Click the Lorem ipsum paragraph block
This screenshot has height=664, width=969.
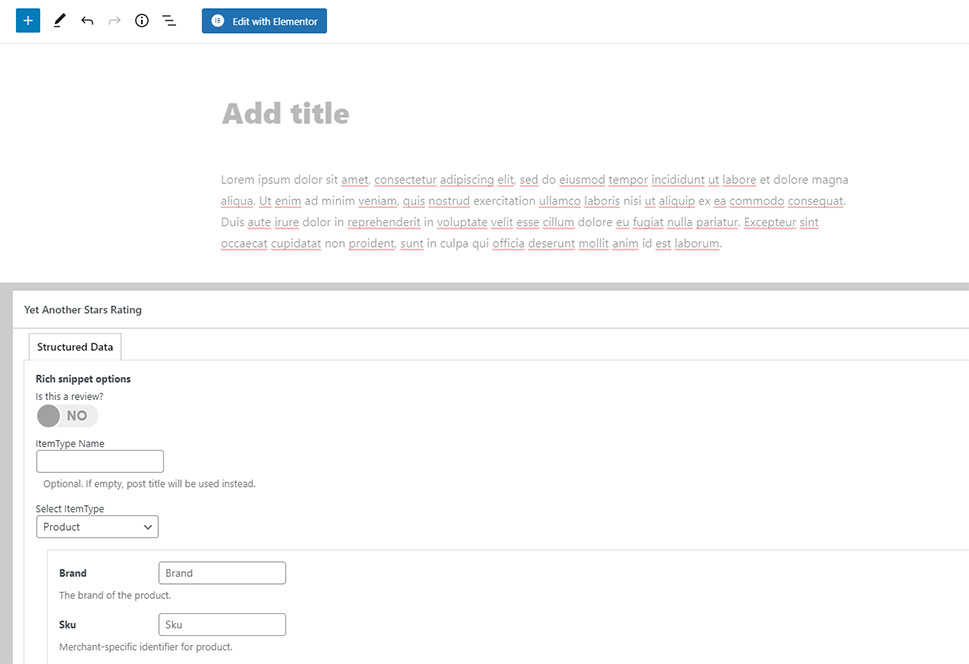tap(535, 211)
